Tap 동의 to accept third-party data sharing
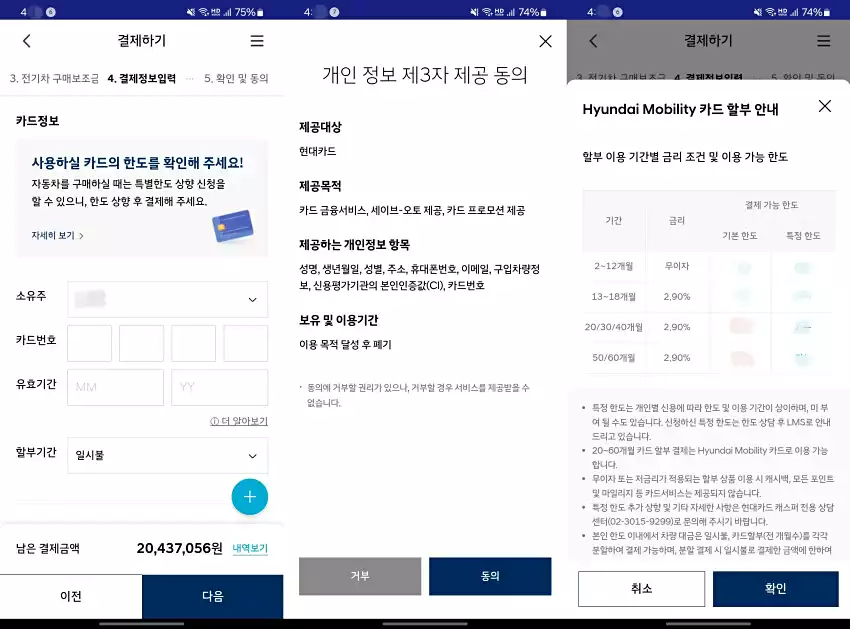The width and height of the screenshot is (850, 629). click(x=489, y=577)
